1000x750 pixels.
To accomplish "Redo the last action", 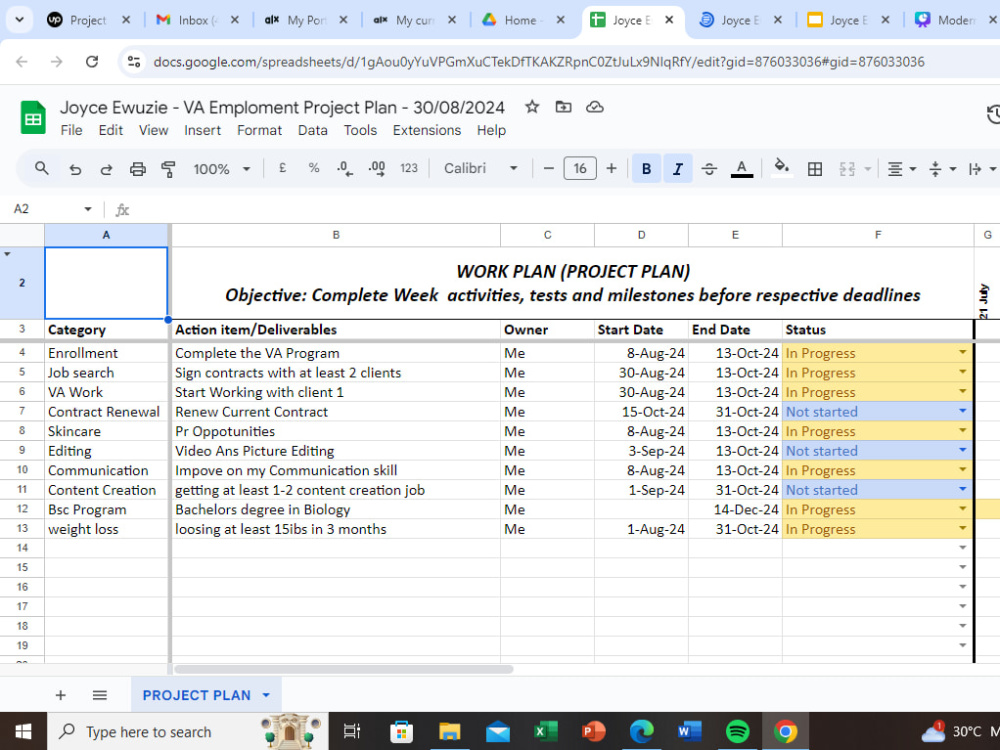I will click(x=106, y=169).
